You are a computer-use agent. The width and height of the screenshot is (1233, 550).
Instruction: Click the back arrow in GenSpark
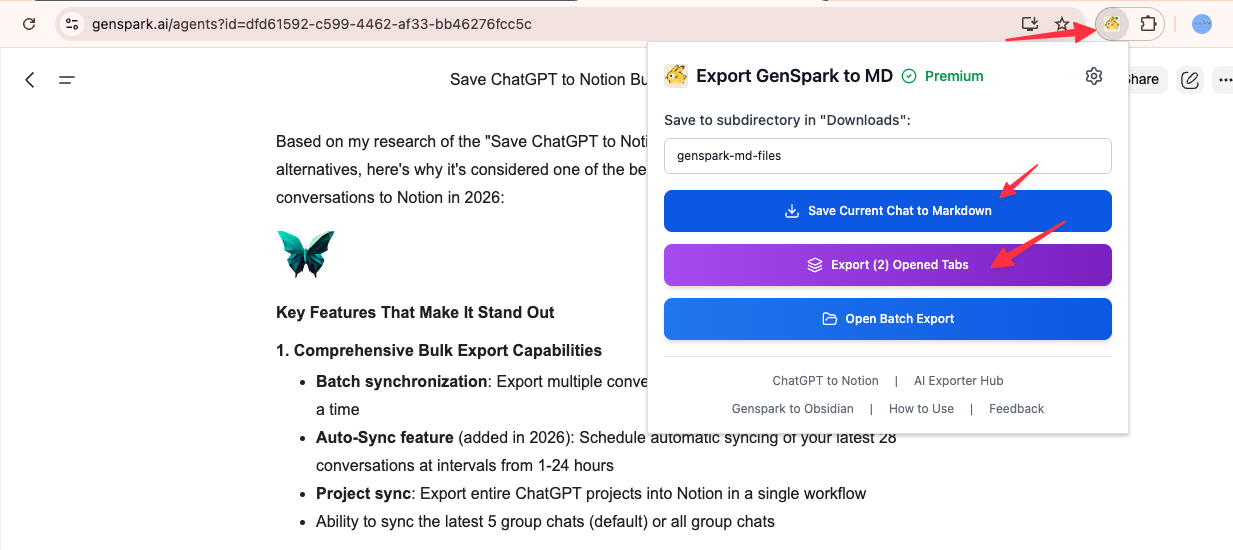[30, 80]
